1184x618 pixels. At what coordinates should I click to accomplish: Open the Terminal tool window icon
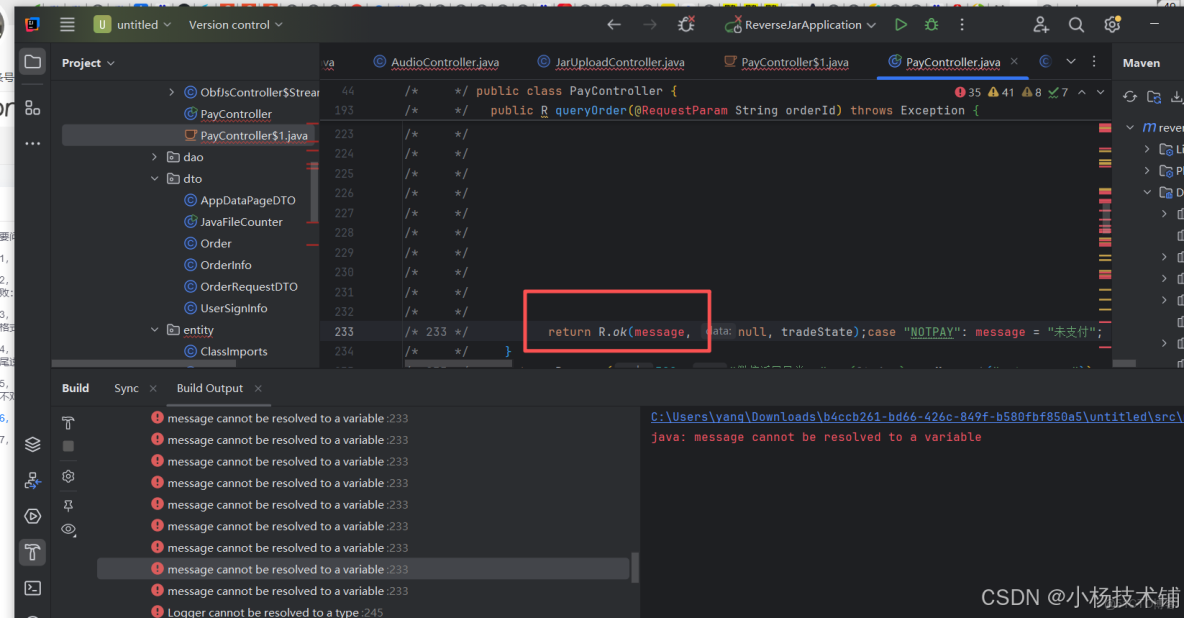[33, 587]
